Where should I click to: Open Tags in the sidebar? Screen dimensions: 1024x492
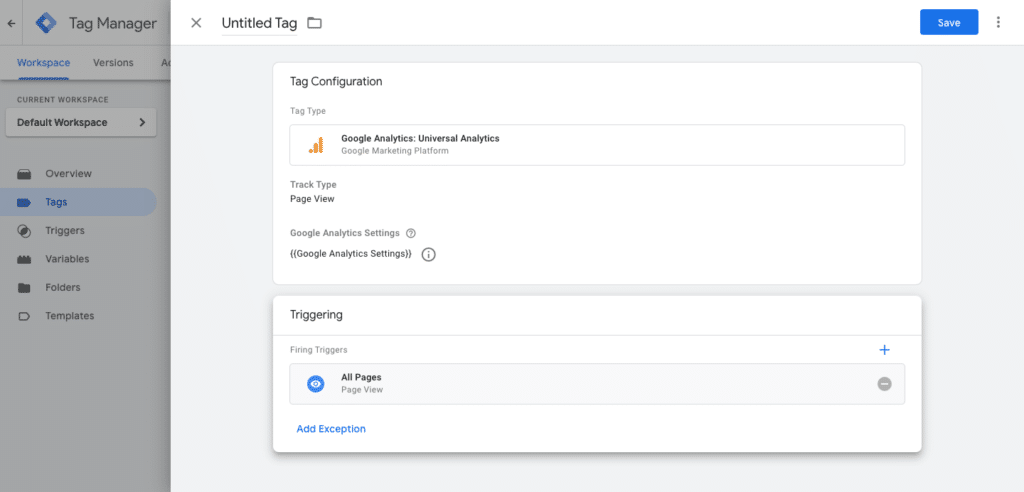point(78,202)
